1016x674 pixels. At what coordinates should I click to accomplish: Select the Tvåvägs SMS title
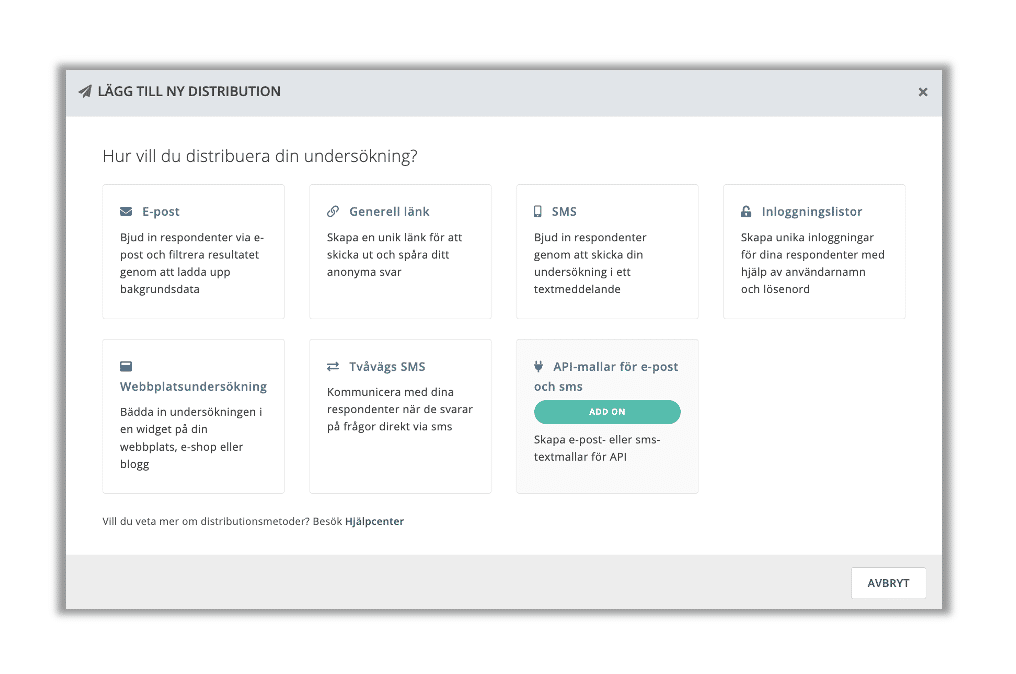tap(387, 367)
